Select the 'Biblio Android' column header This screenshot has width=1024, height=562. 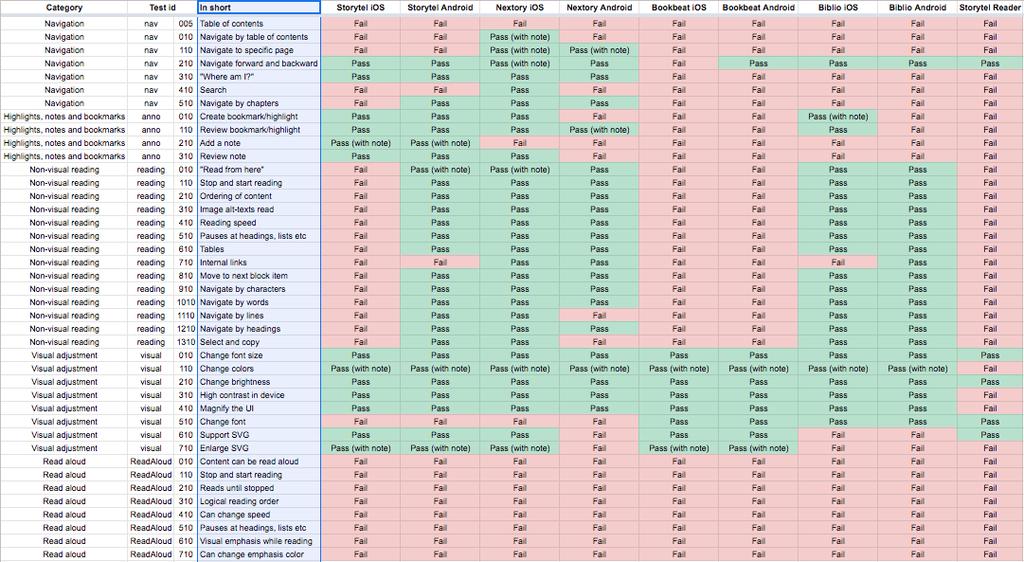coord(918,8)
